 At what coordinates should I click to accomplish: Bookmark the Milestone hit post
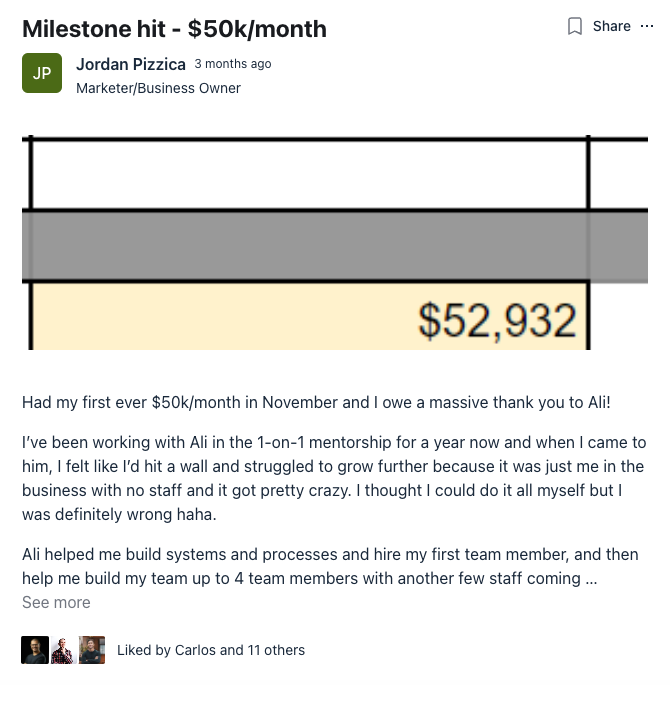tap(575, 26)
